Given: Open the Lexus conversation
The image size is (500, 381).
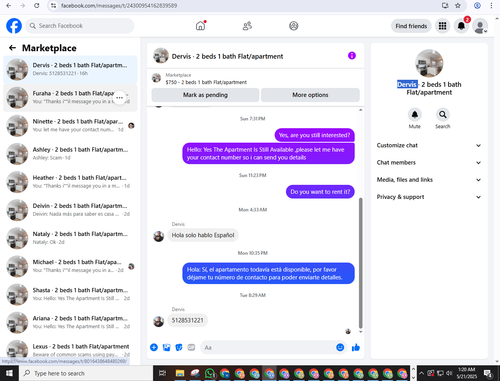Looking at the screenshot, I should click(70, 349).
